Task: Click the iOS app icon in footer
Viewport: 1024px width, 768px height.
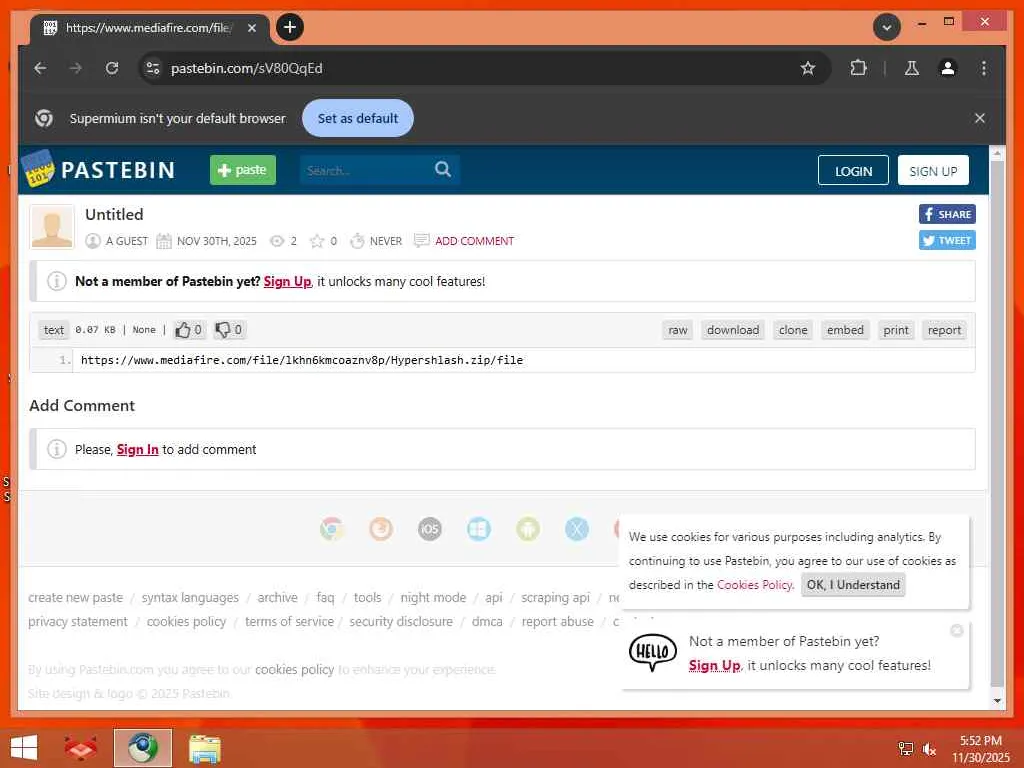Action: pos(430,528)
